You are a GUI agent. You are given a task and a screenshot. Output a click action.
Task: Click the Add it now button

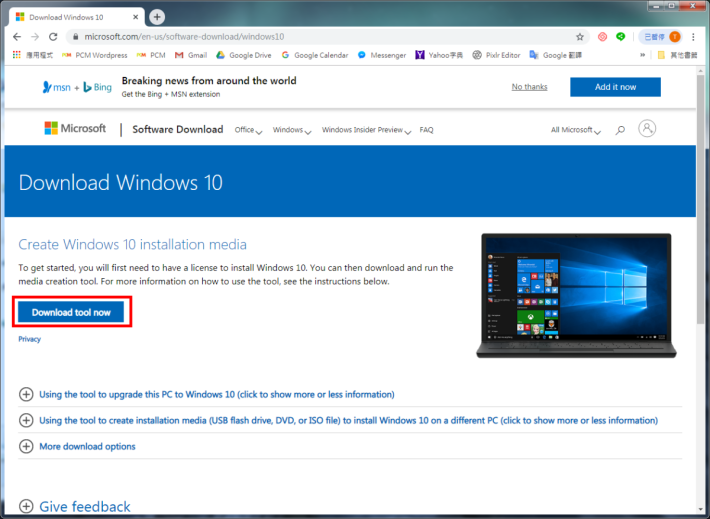[615, 87]
